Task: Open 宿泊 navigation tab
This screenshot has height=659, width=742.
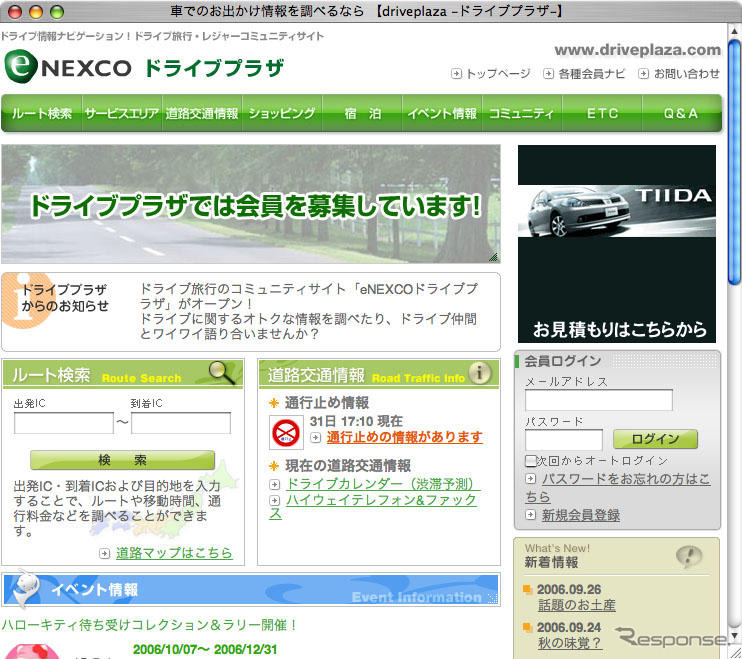Action: (x=362, y=114)
